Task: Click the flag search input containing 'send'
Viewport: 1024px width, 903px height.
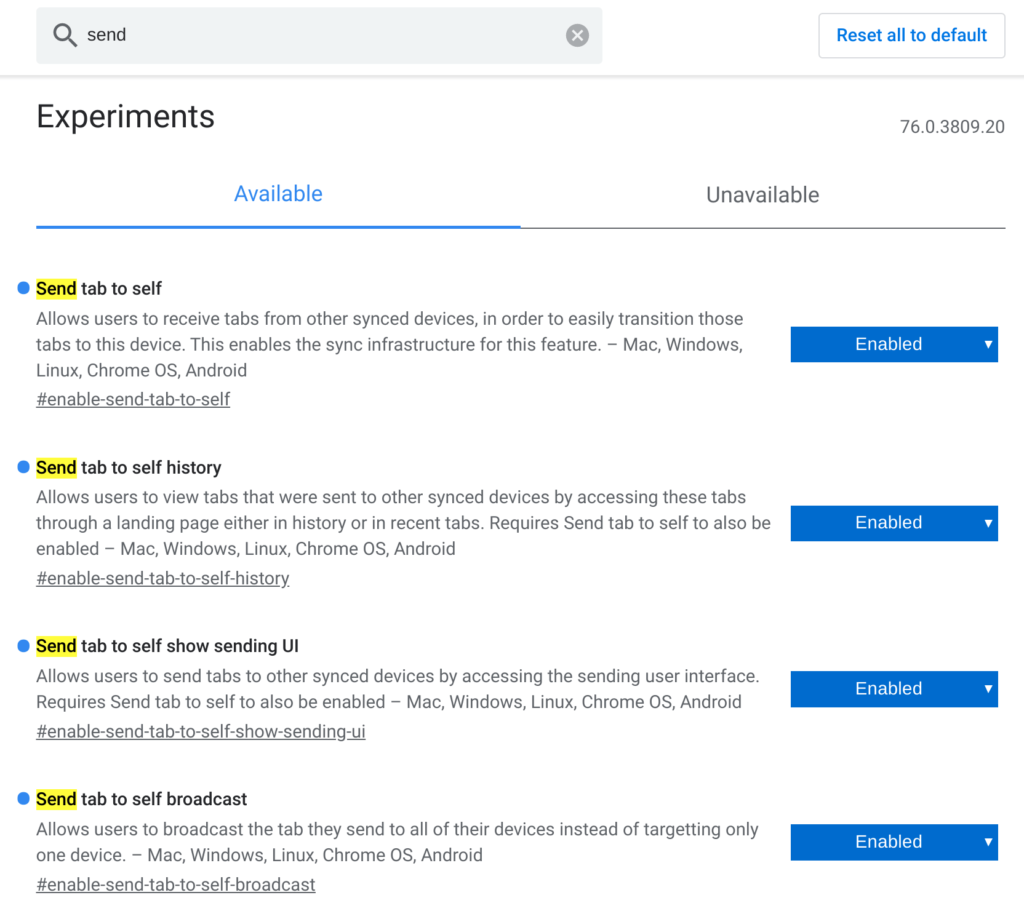Action: coord(319,35)
